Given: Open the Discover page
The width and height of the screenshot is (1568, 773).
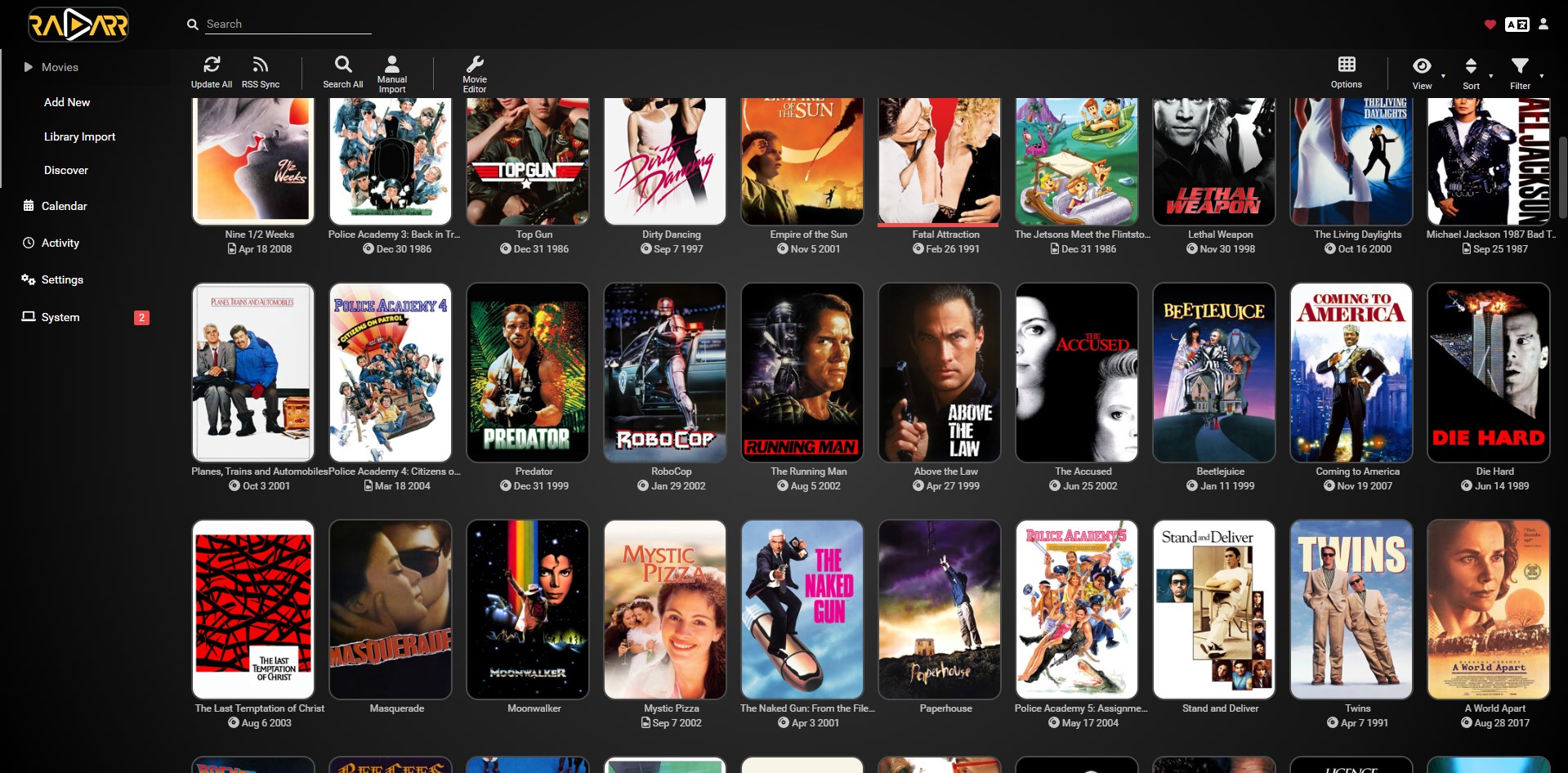Looking at the screenshot, I should coord(66,170).
